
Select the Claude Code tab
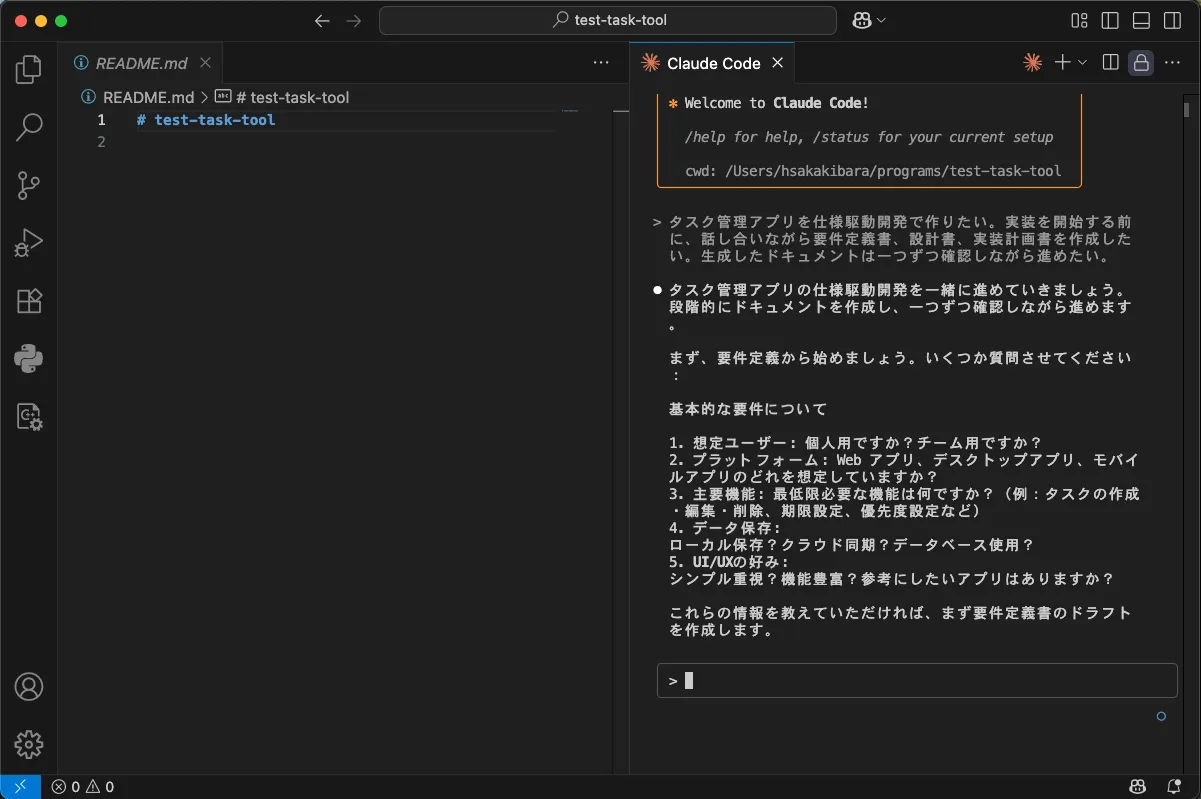click(x=713, y=63)
